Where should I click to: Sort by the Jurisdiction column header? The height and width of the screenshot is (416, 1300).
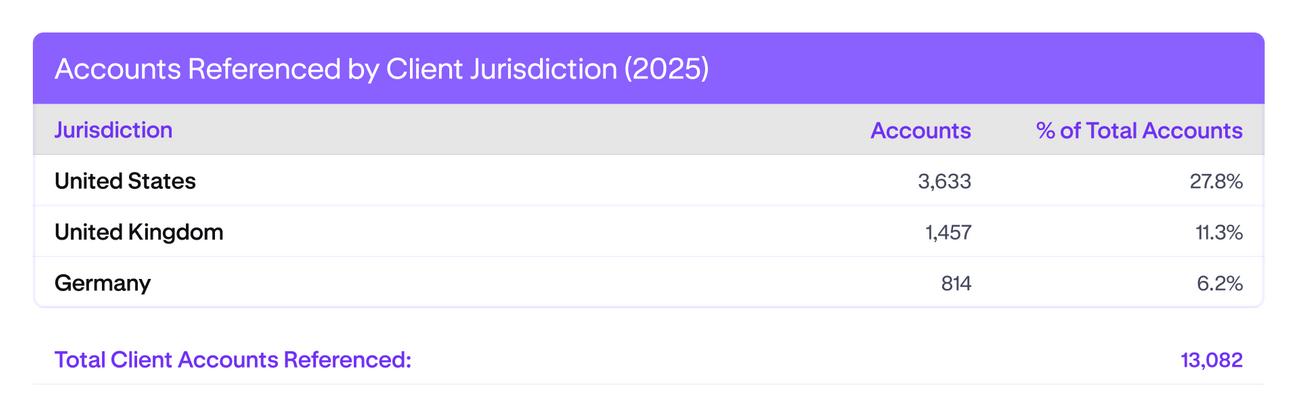tap(113, 130)
